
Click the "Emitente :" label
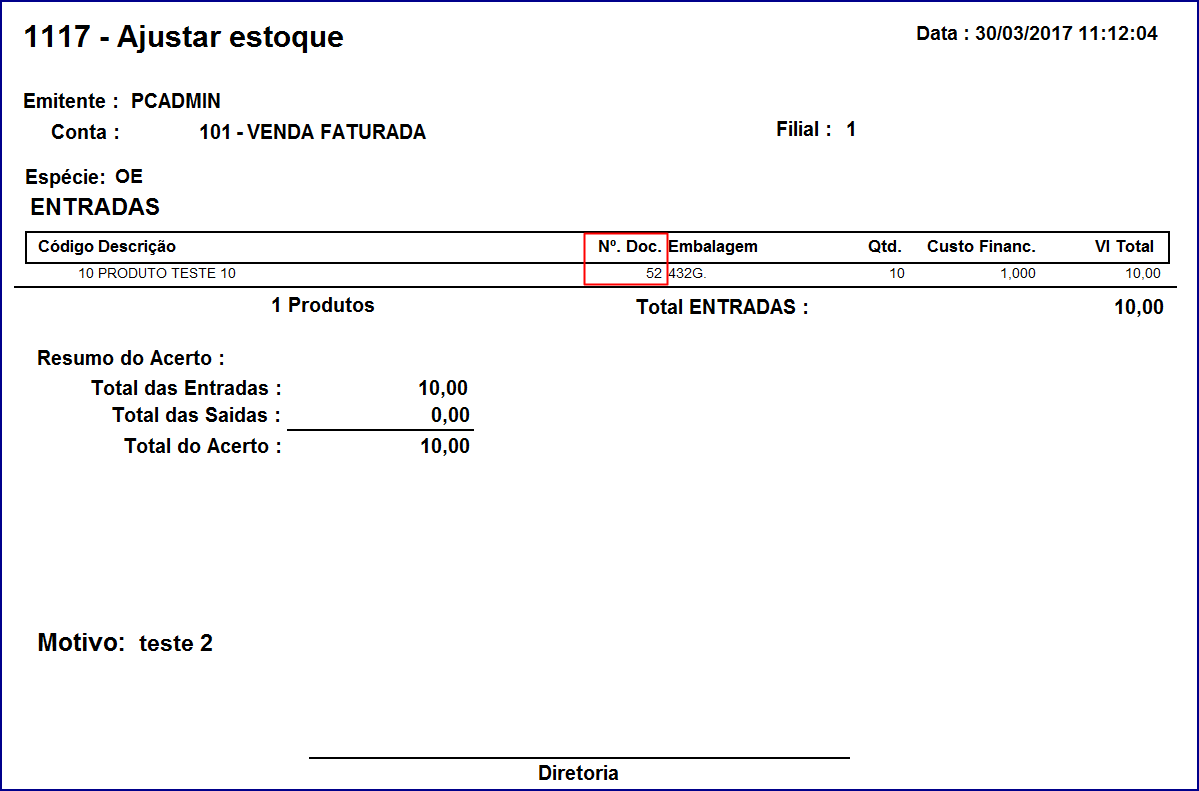point(71,101)
